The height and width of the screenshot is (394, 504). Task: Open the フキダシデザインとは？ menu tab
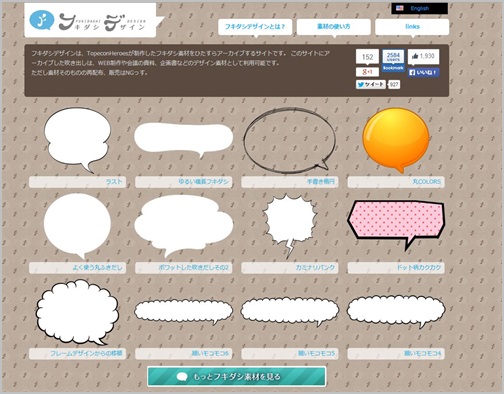click(x=255, y=27)
